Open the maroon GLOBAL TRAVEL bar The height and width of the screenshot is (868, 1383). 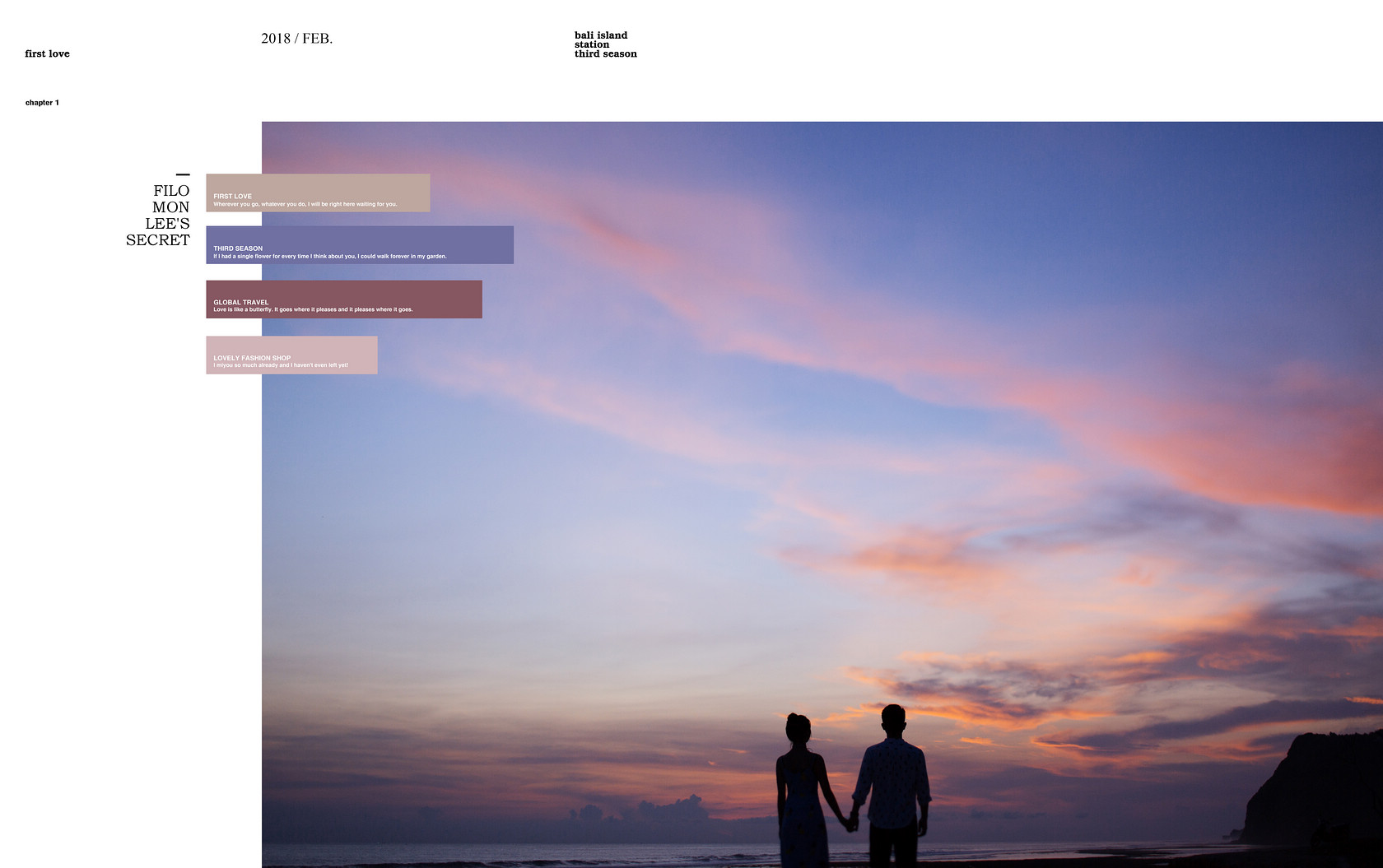[343, 299]
